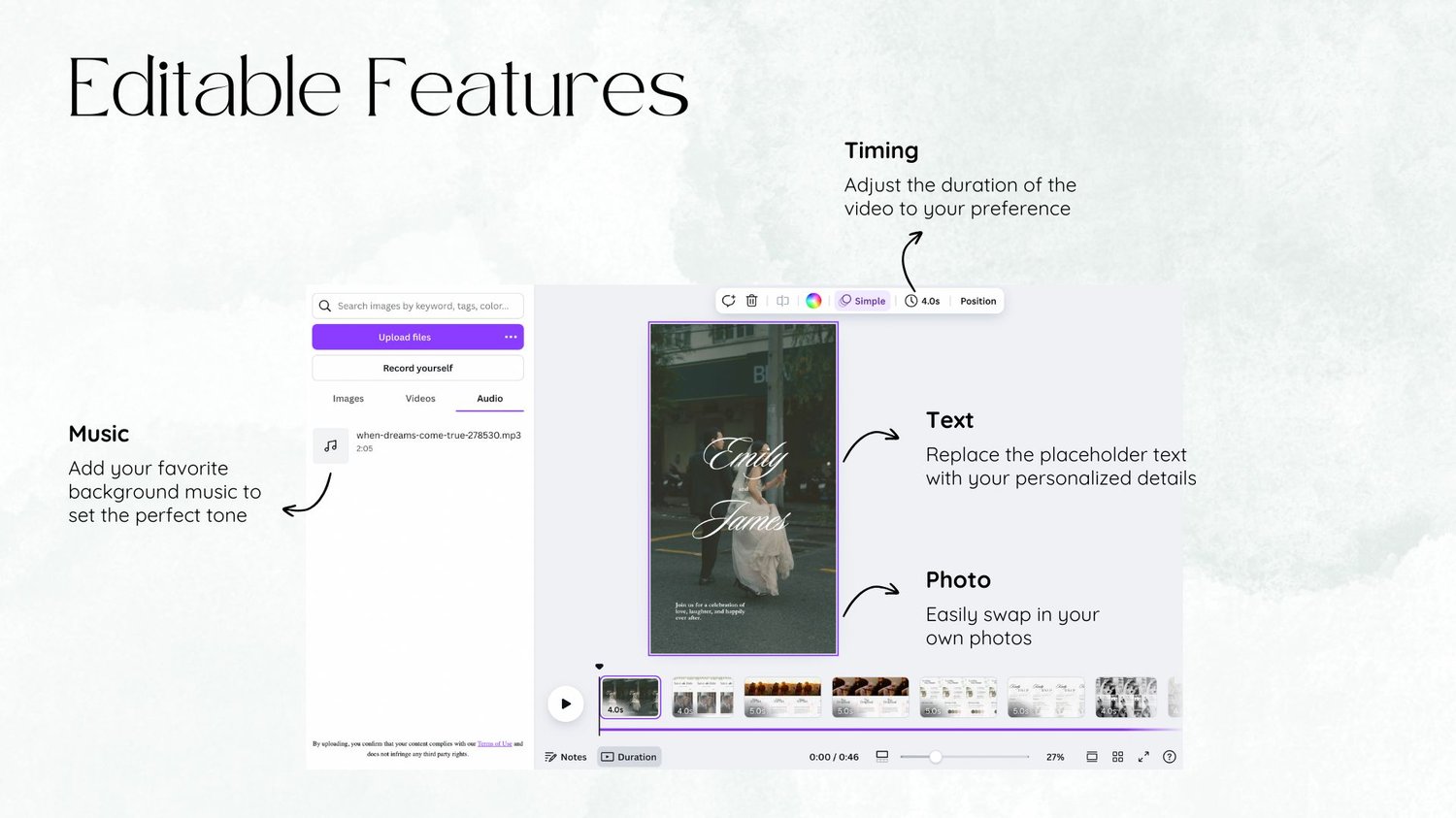Open the Position panel
Image resolution: width=1456 pixels, height=818 pixels.
coord(977,301)
